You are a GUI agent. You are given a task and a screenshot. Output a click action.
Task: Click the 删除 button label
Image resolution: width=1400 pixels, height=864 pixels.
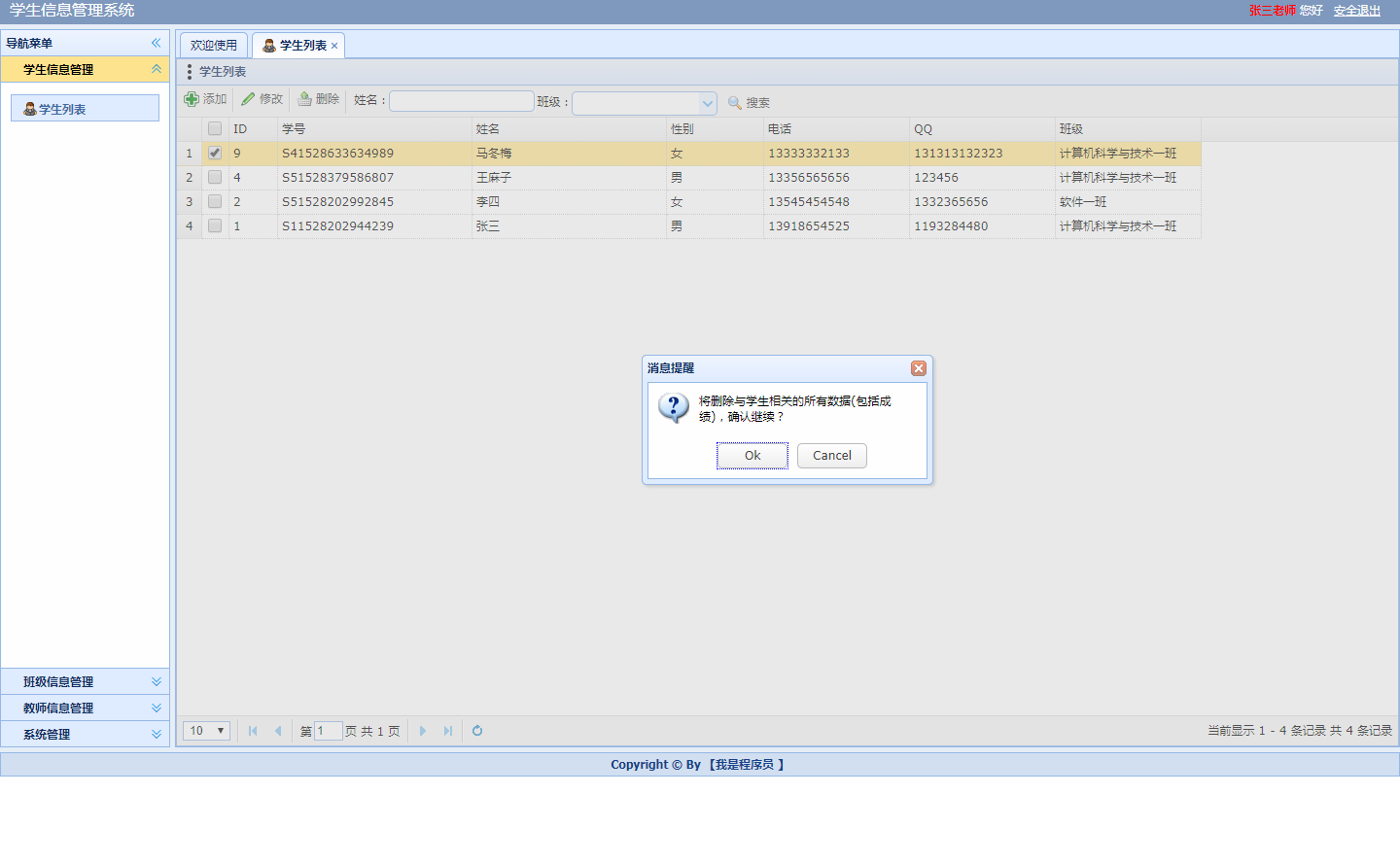328,99
